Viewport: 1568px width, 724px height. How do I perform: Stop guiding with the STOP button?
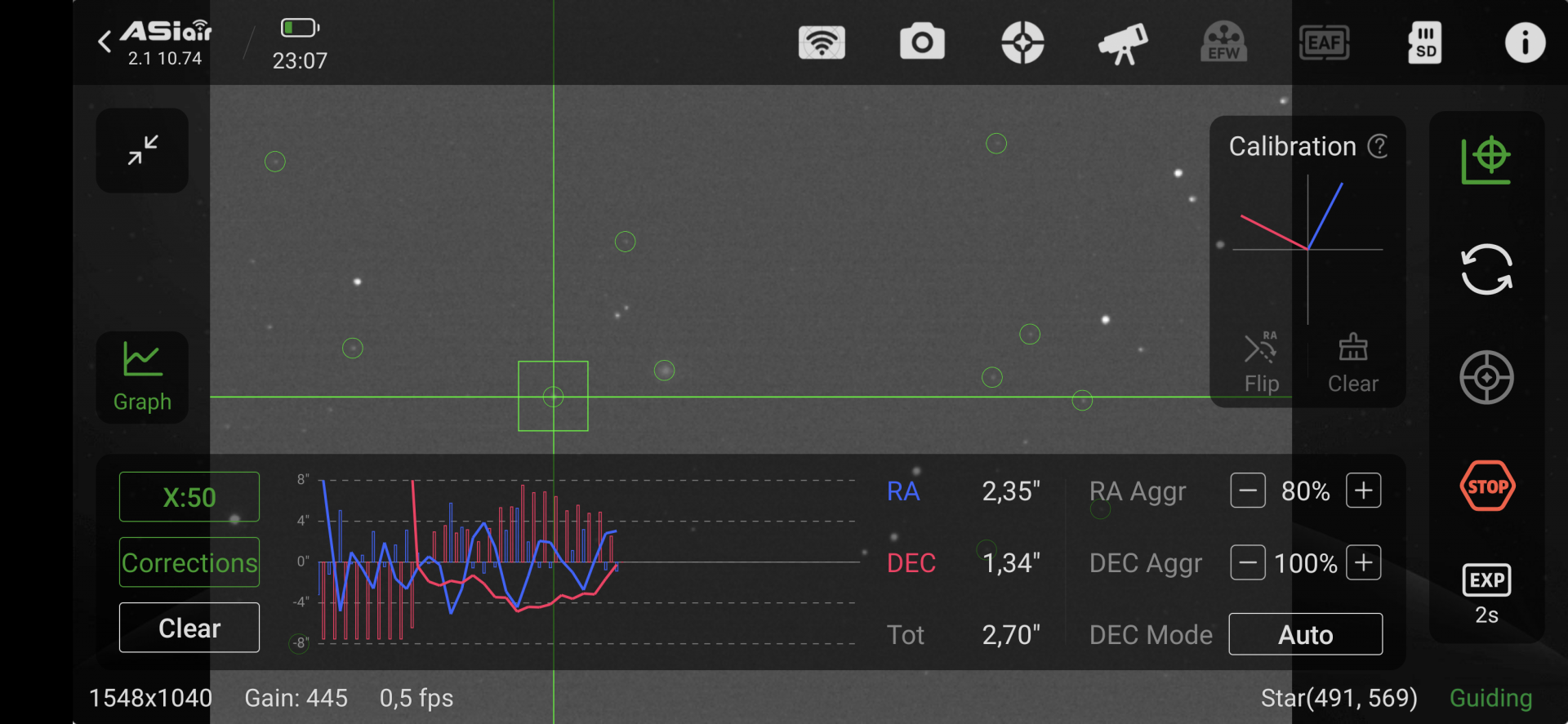click(x=1487, y=486)
